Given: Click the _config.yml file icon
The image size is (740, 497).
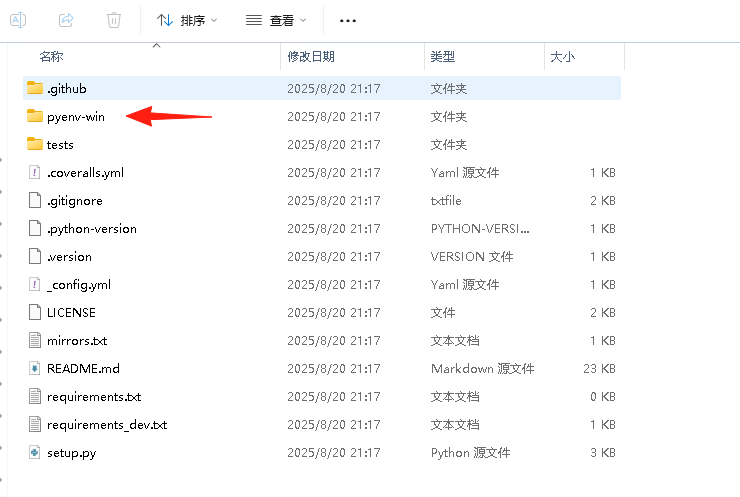Looking at the screenshot, I should point(35,284).
